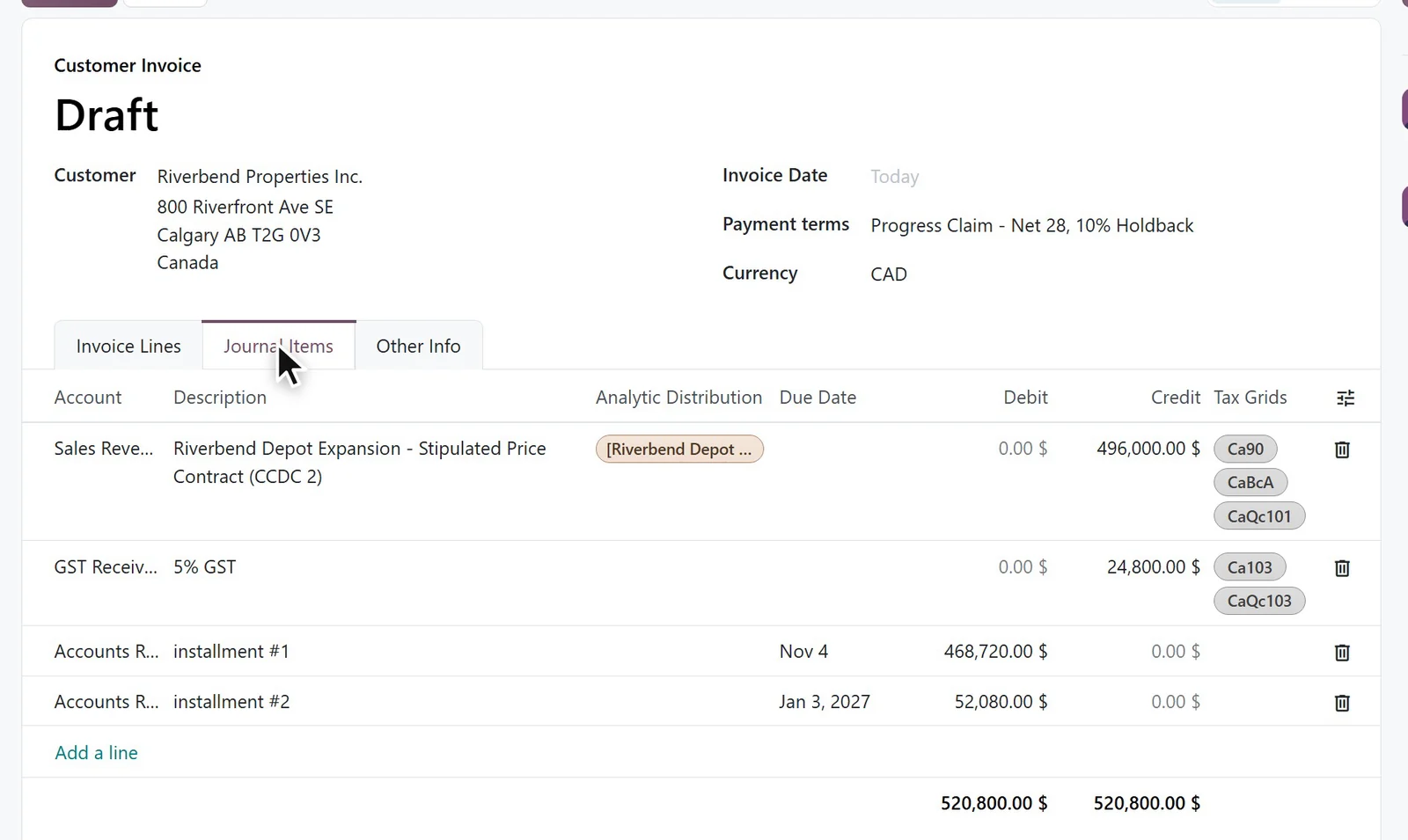Image resolution: width=1408 pixels, height=840 pixels.
Task: Click the Due Date column header
Action: [x=818, y=398]
